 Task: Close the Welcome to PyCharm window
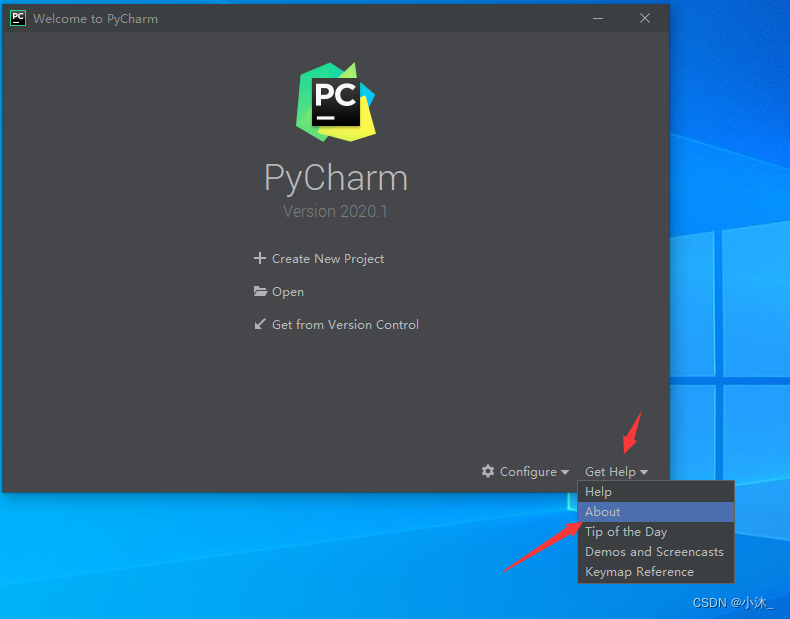pyautogui.click(x=644, y=18)
